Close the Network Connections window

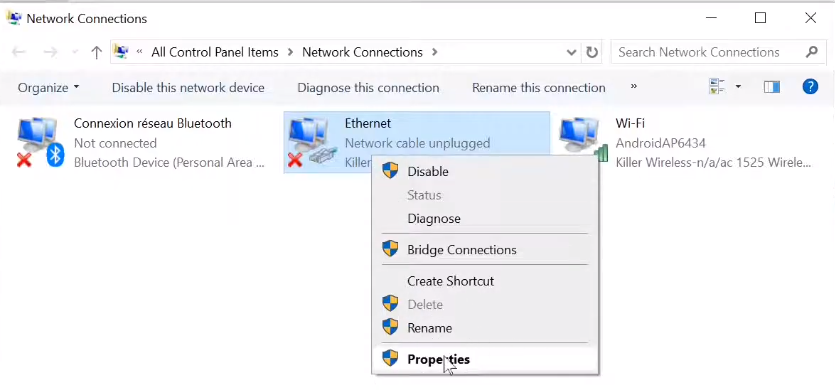click(811, 18)
